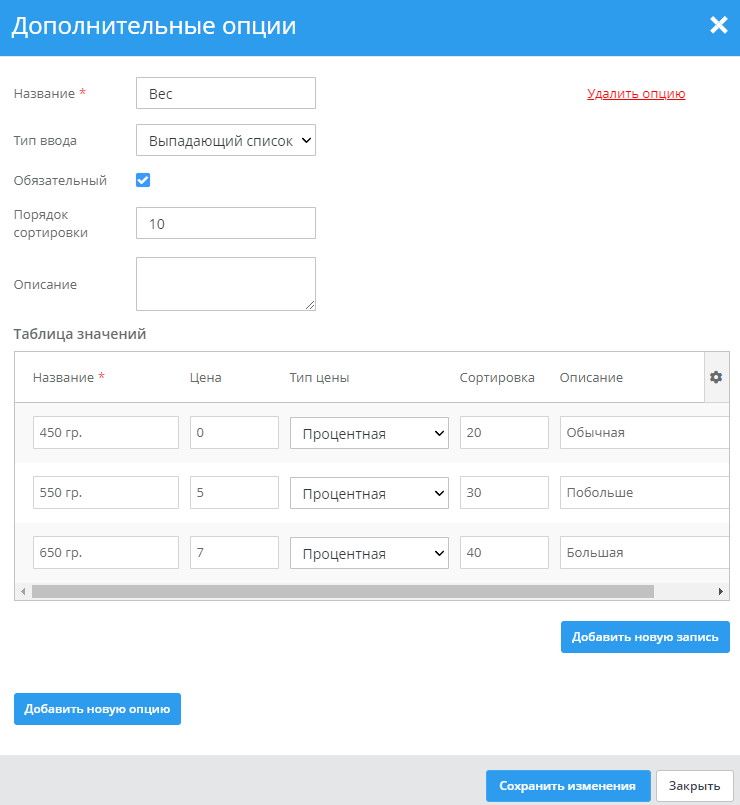
Task: Click the description field containing Большая
Action: [643, 552]
